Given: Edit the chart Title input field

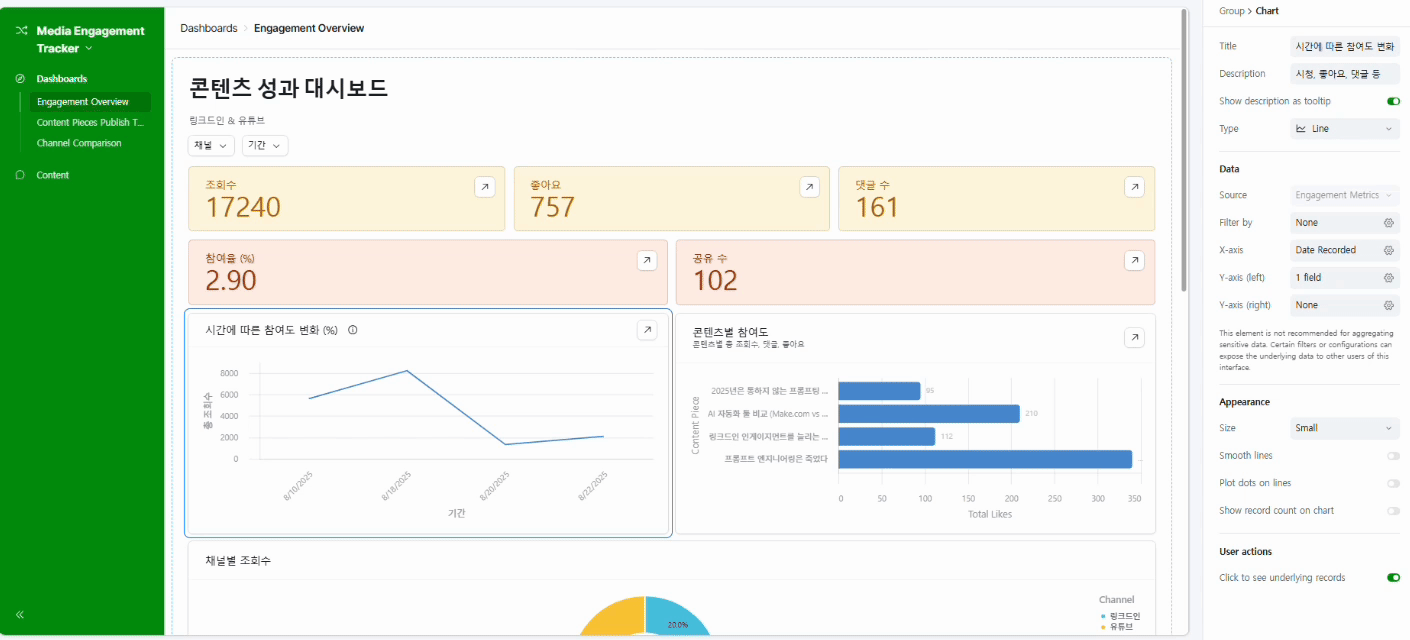Looking at the screenshot, I should [1345, 46].
